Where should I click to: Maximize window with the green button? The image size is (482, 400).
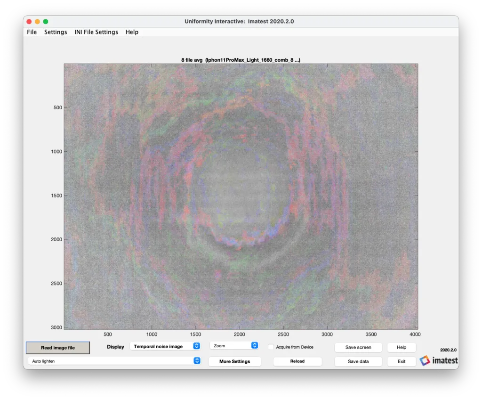coord(46,22)
